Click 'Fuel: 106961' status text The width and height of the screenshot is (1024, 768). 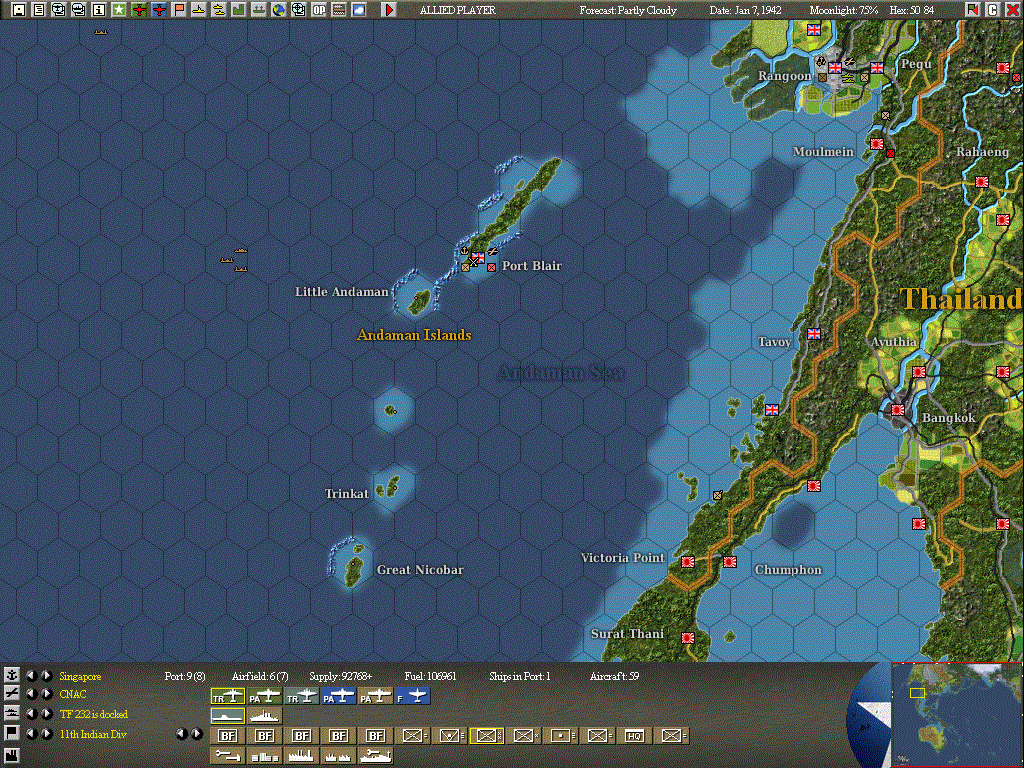(430, 676)
